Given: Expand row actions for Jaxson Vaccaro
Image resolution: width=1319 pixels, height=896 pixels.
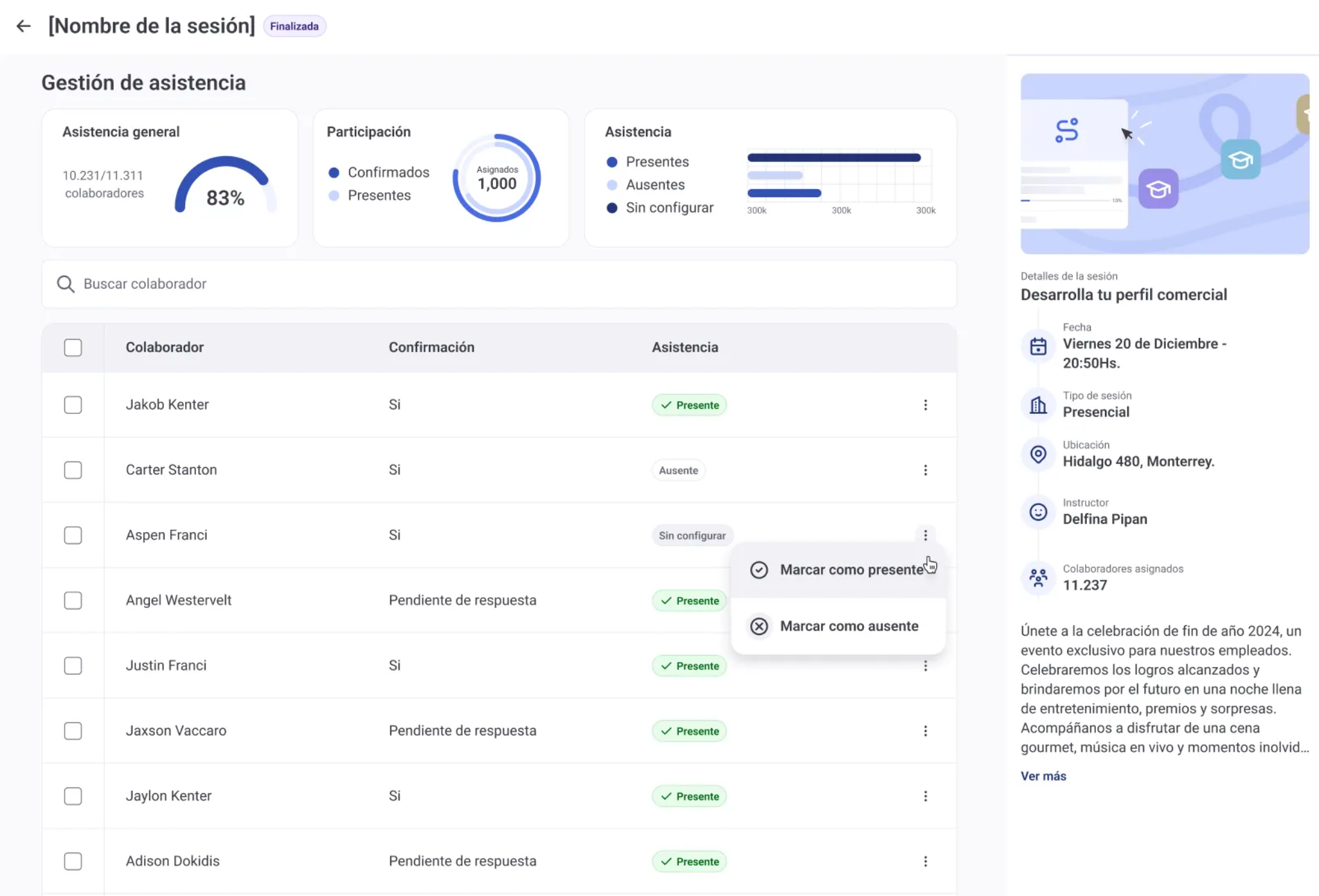Looking at the screenshot, I should [925, 731].
